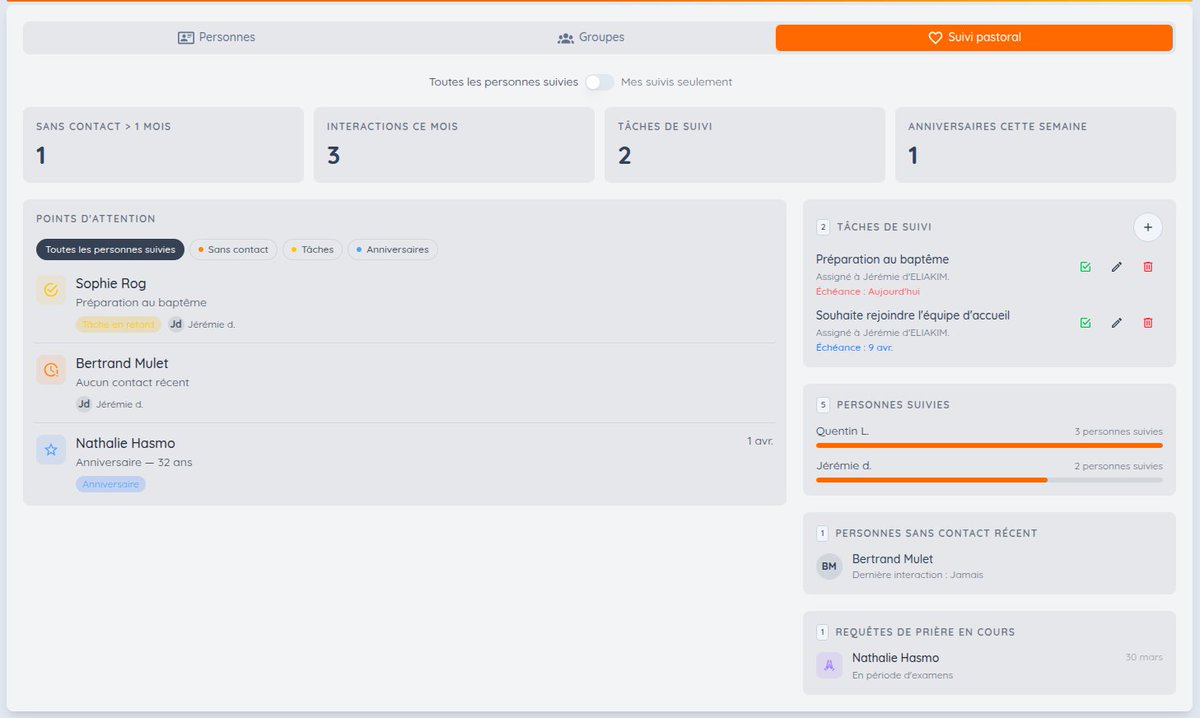Click the 1 avr. date on Nathalie Hasmo row
Screen dimensions: 1200x718
(759, 441)
